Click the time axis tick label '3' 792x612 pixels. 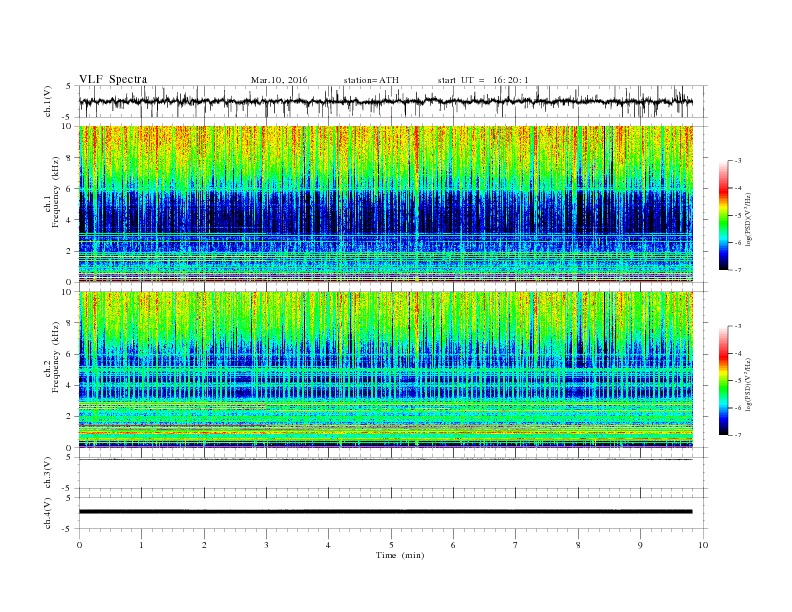[266, 545]
